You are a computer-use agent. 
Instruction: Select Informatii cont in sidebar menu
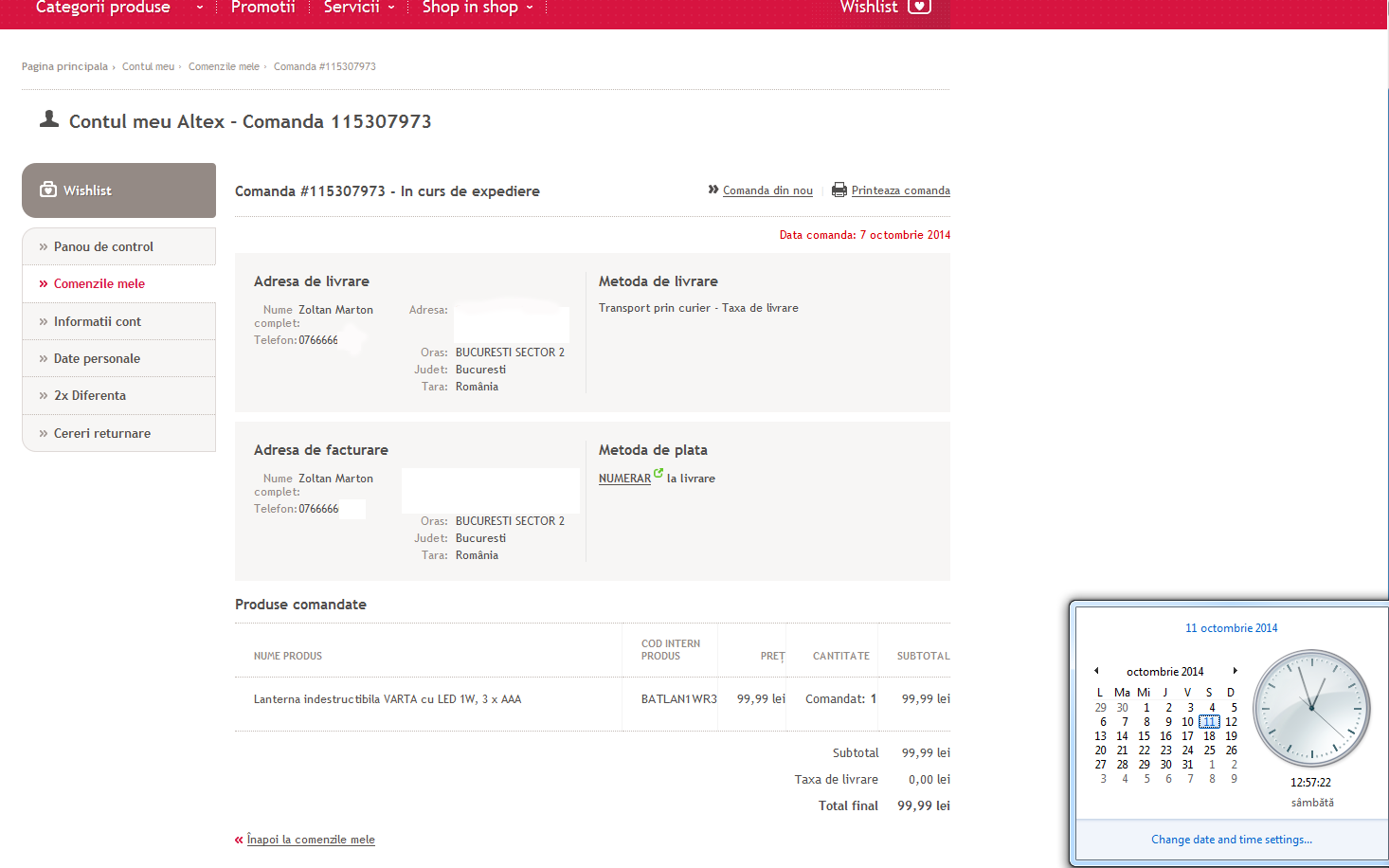(97, 321)
